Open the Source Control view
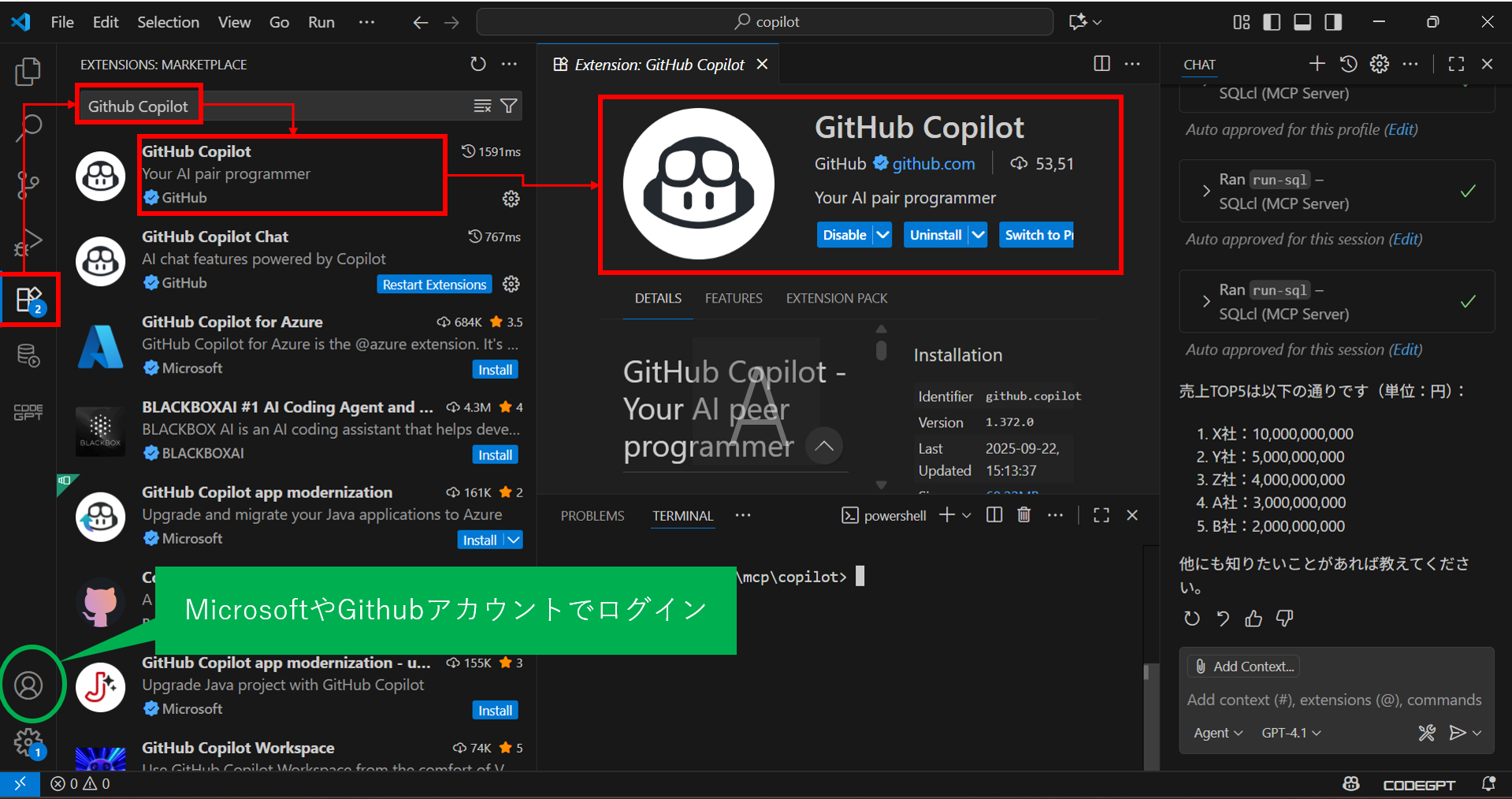Viewport: 1512px width, 799px height. click(x=28, y=185)
